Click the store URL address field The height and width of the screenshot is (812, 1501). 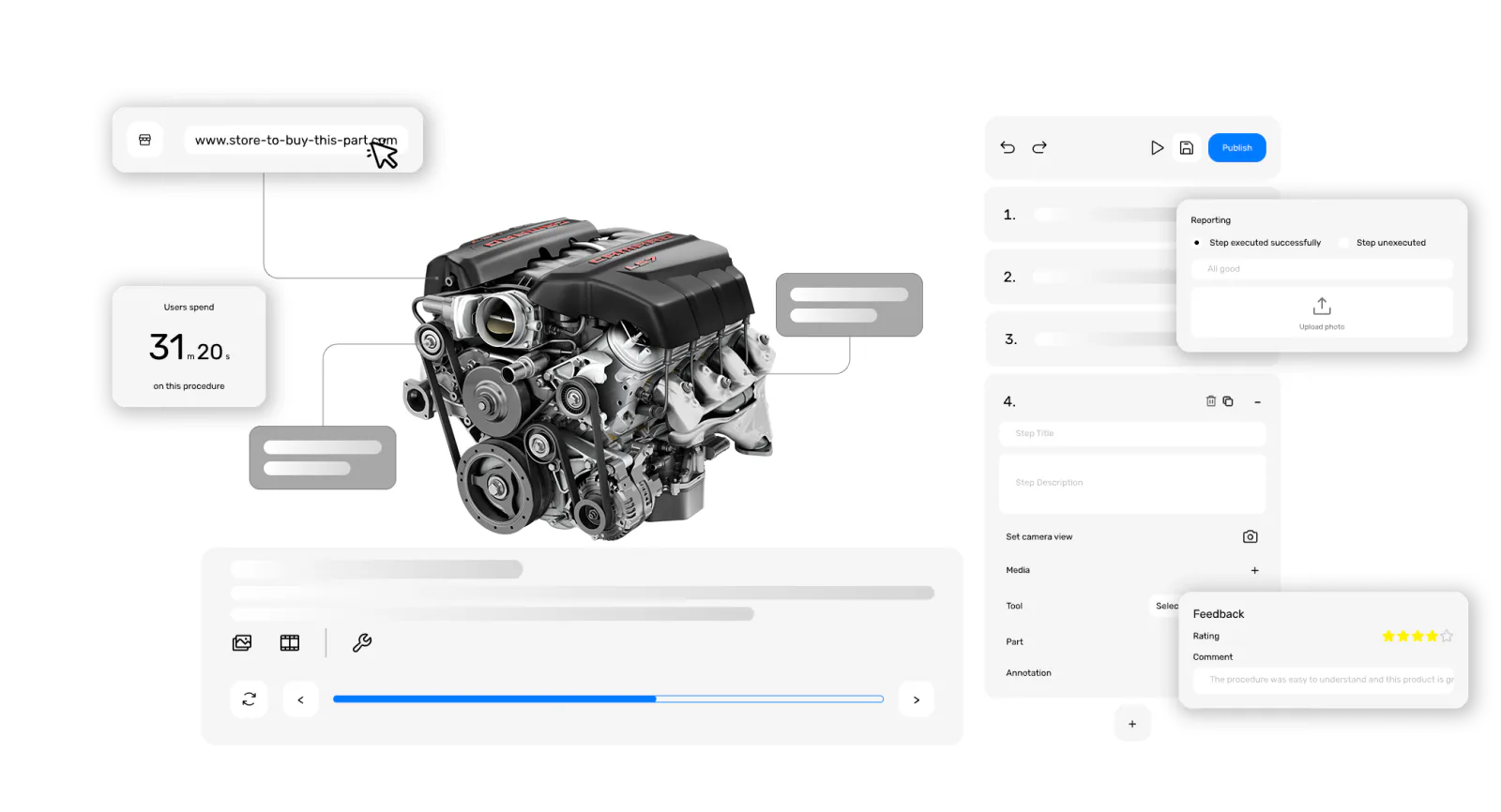(296, 141)
